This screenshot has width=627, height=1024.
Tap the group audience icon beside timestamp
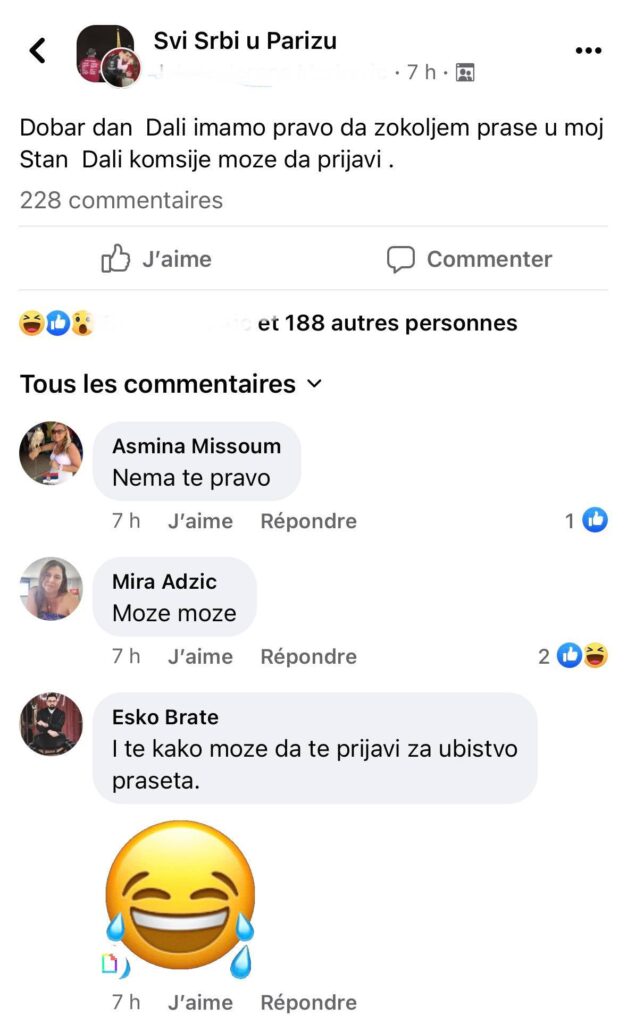tap(464, 72)
